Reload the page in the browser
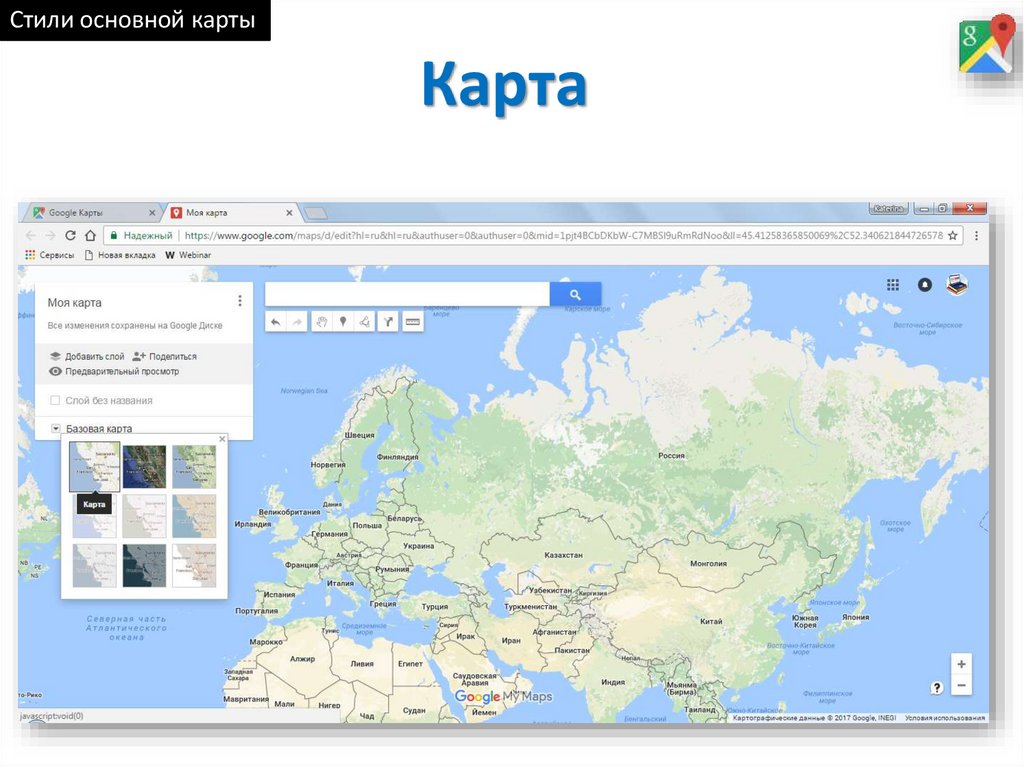 70,236
